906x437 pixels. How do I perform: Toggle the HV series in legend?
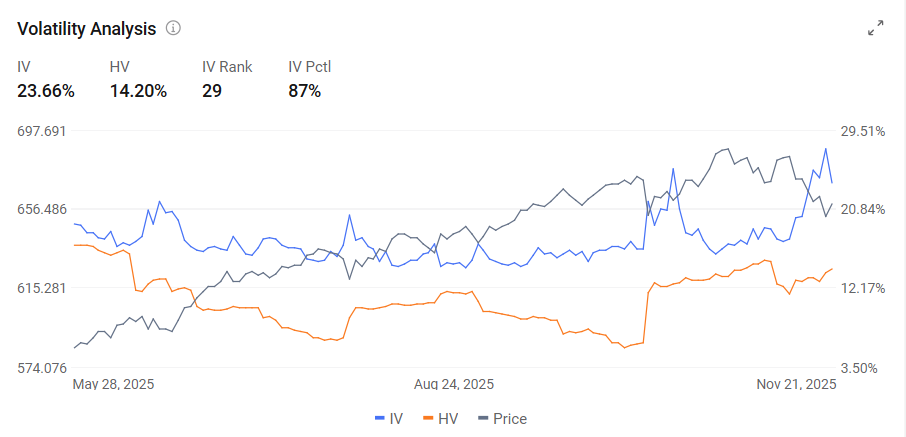(440, 419)
